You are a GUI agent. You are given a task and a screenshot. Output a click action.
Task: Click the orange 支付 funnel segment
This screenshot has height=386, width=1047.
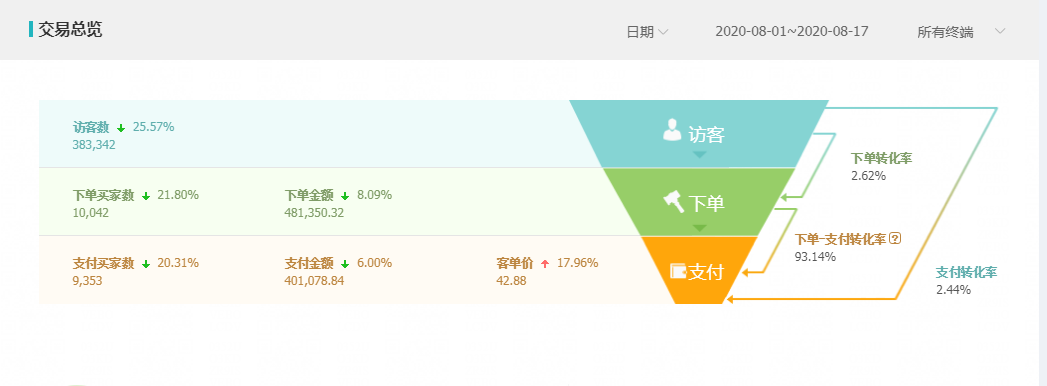click(x=699, y=270)
